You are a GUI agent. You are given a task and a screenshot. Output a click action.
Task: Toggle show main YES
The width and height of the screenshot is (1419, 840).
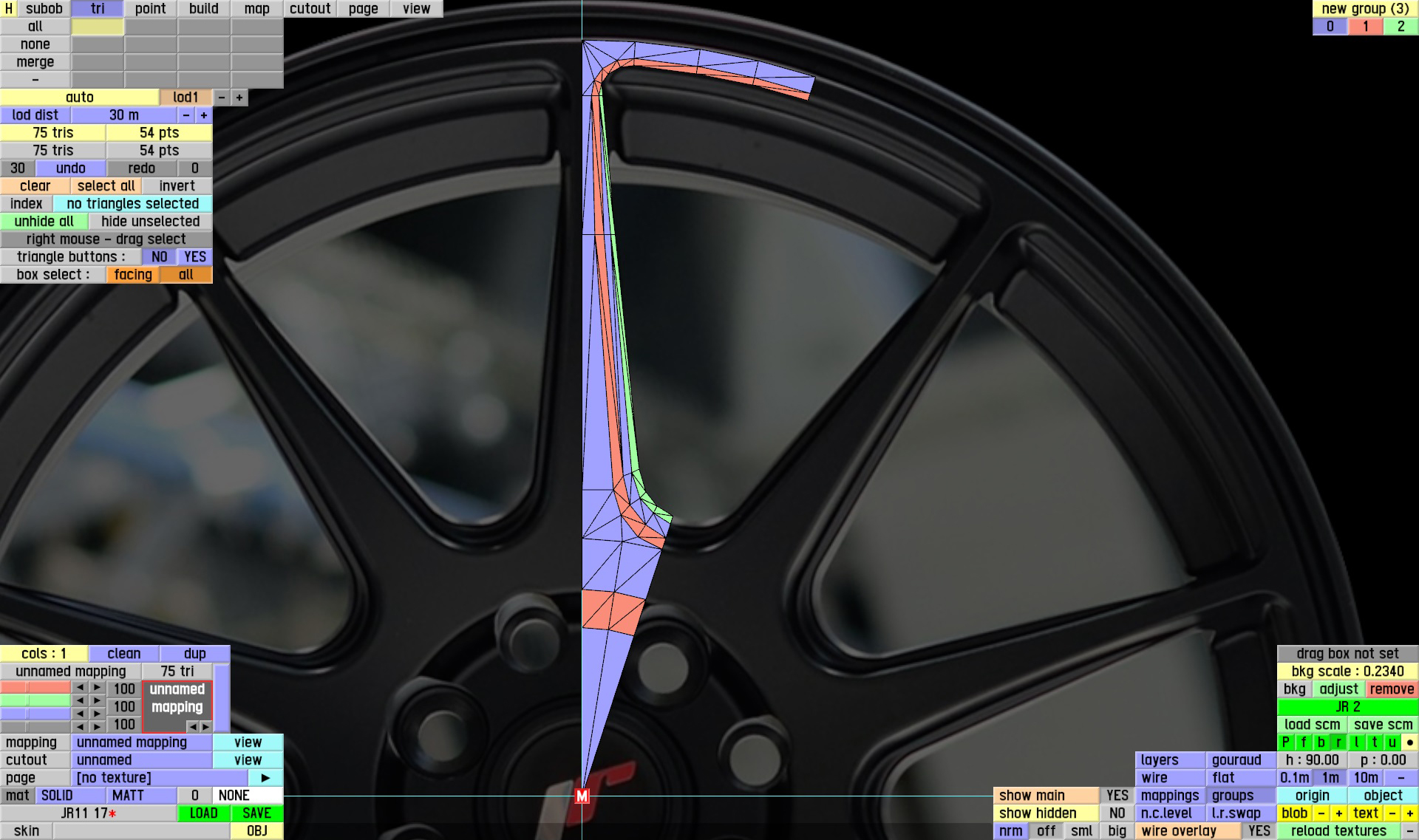1117,796
